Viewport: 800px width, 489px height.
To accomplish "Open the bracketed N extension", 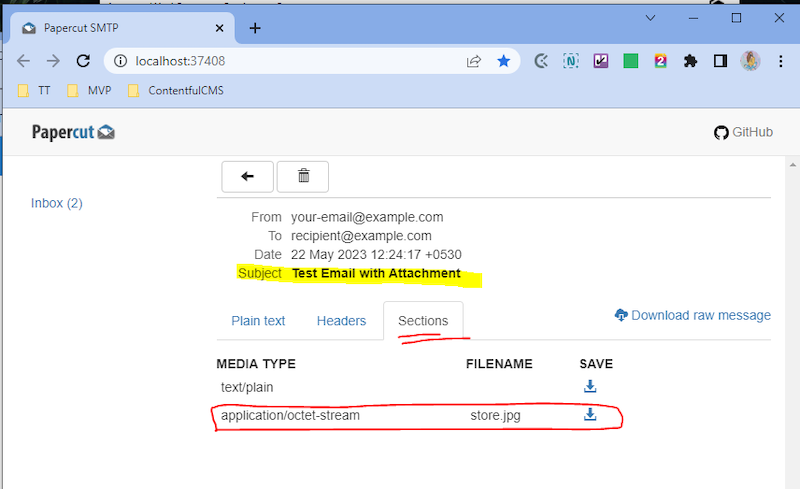I will coord(571,61).
